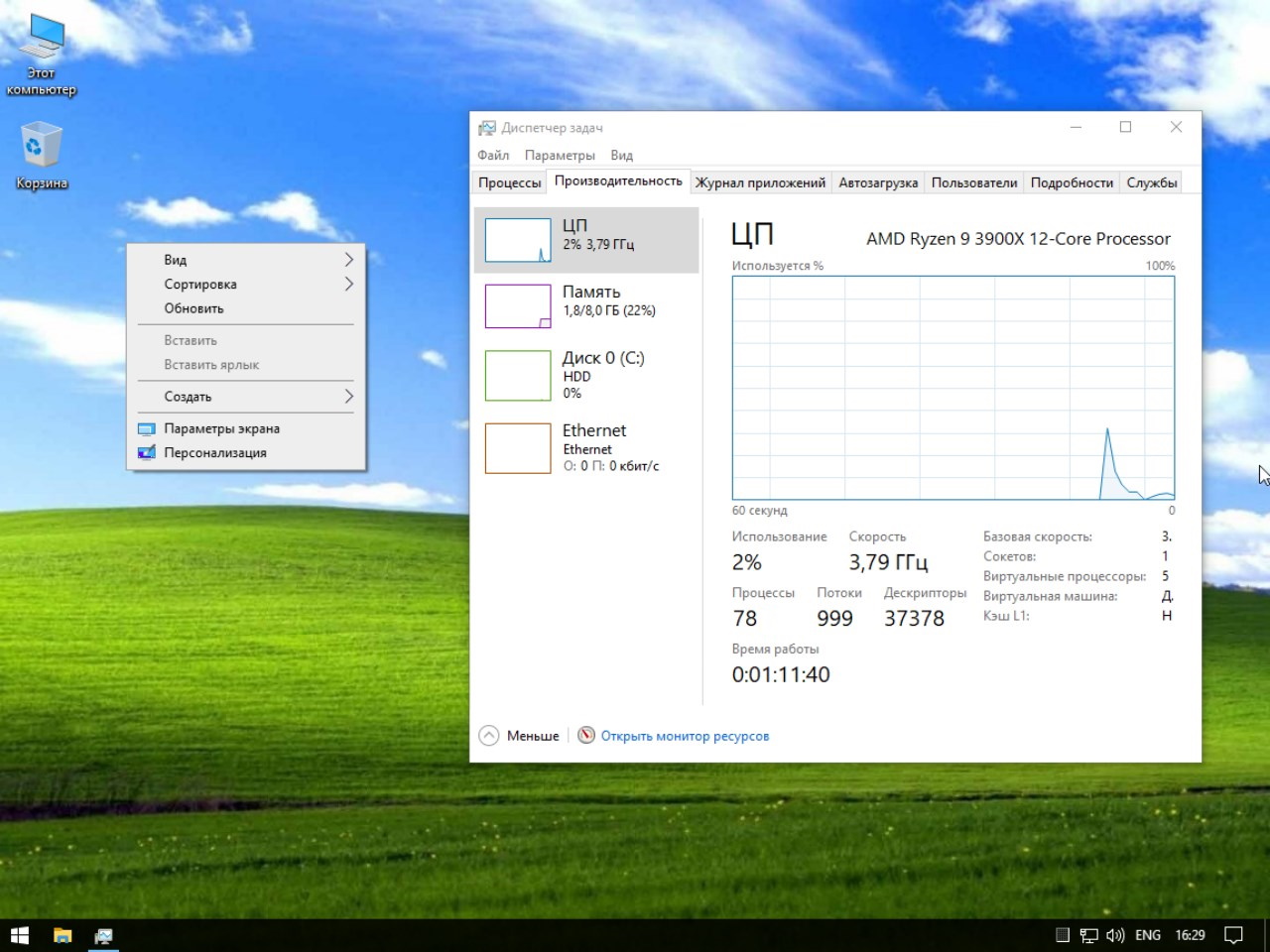
Task: Click the Виртуальные процессоры label
Action: click(x=1065, y=576)
